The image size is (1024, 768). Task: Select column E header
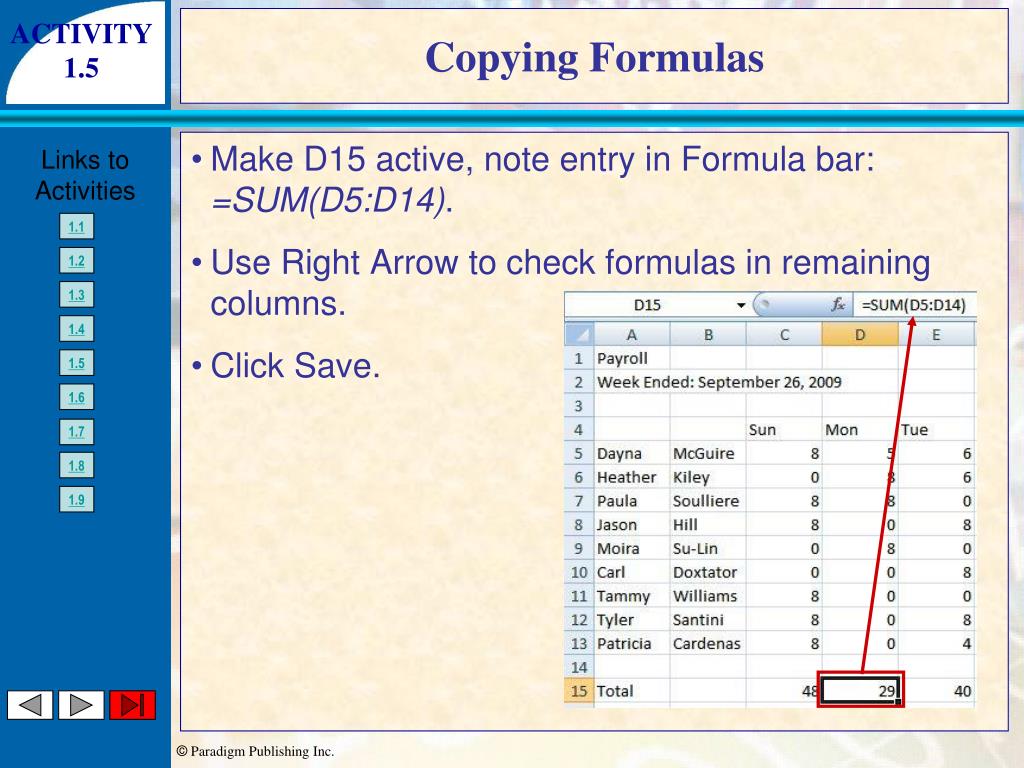coord(936,335)
